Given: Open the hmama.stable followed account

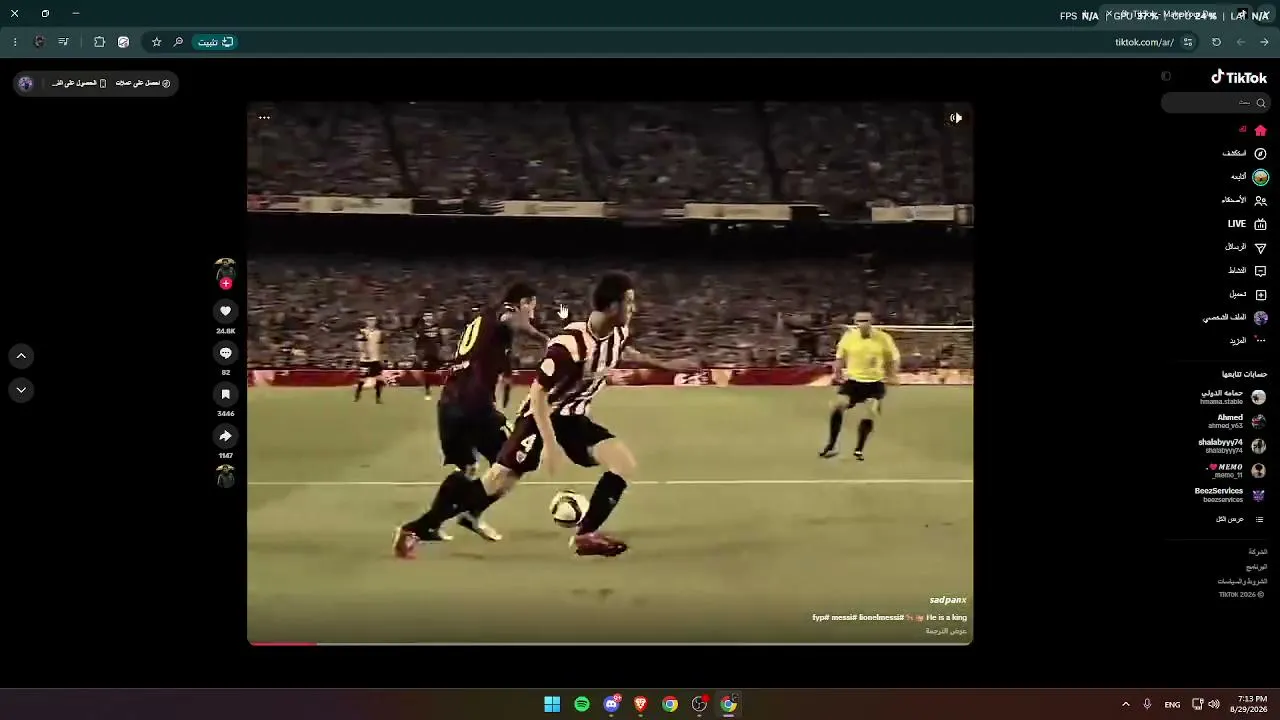Looking at the screenshot, I should tap(1233, 397).
